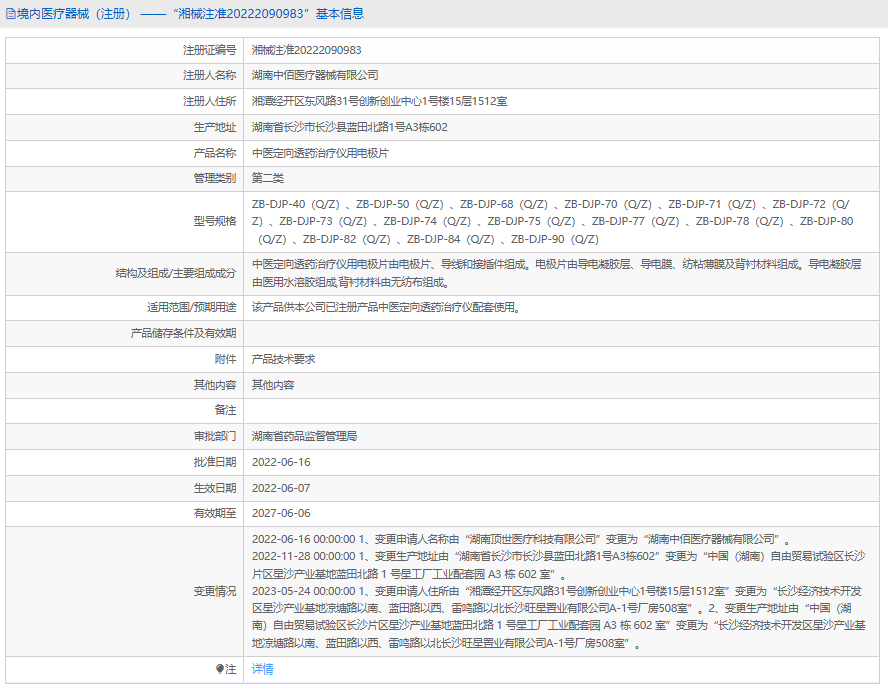Click the 2022-06-16 change record about 湖南顶世医疗科技有限公司

pos(521,539)
